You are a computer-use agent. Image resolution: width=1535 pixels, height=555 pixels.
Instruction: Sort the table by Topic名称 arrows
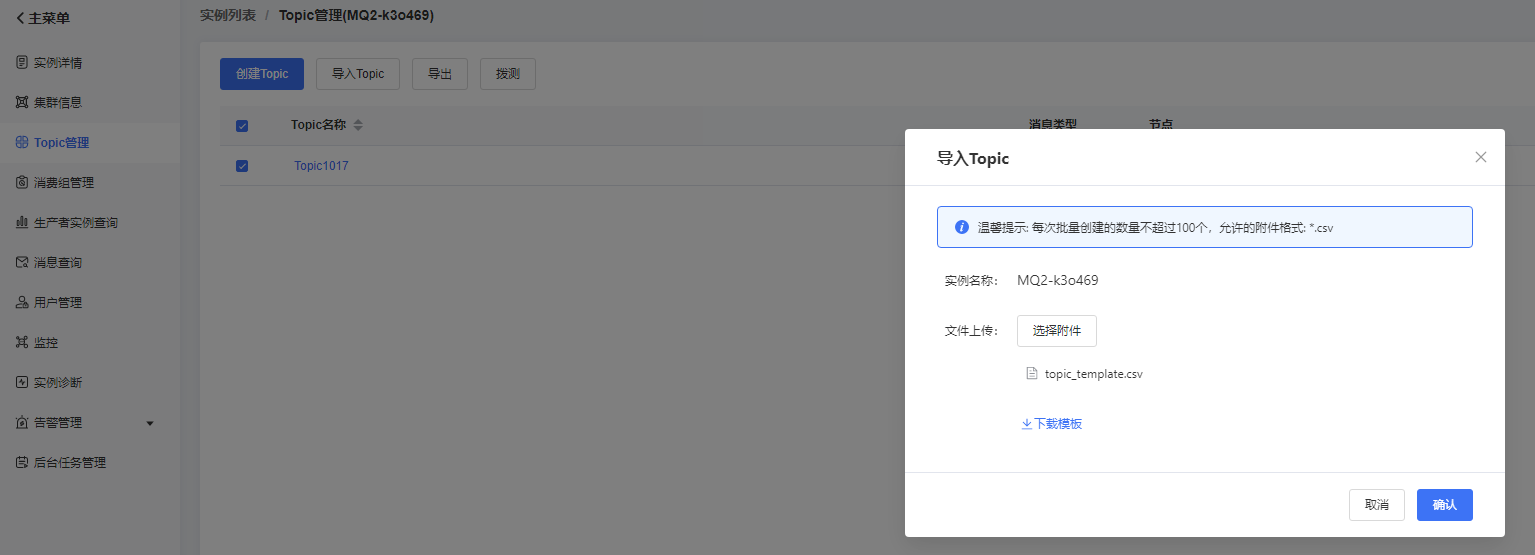(358, 126)
